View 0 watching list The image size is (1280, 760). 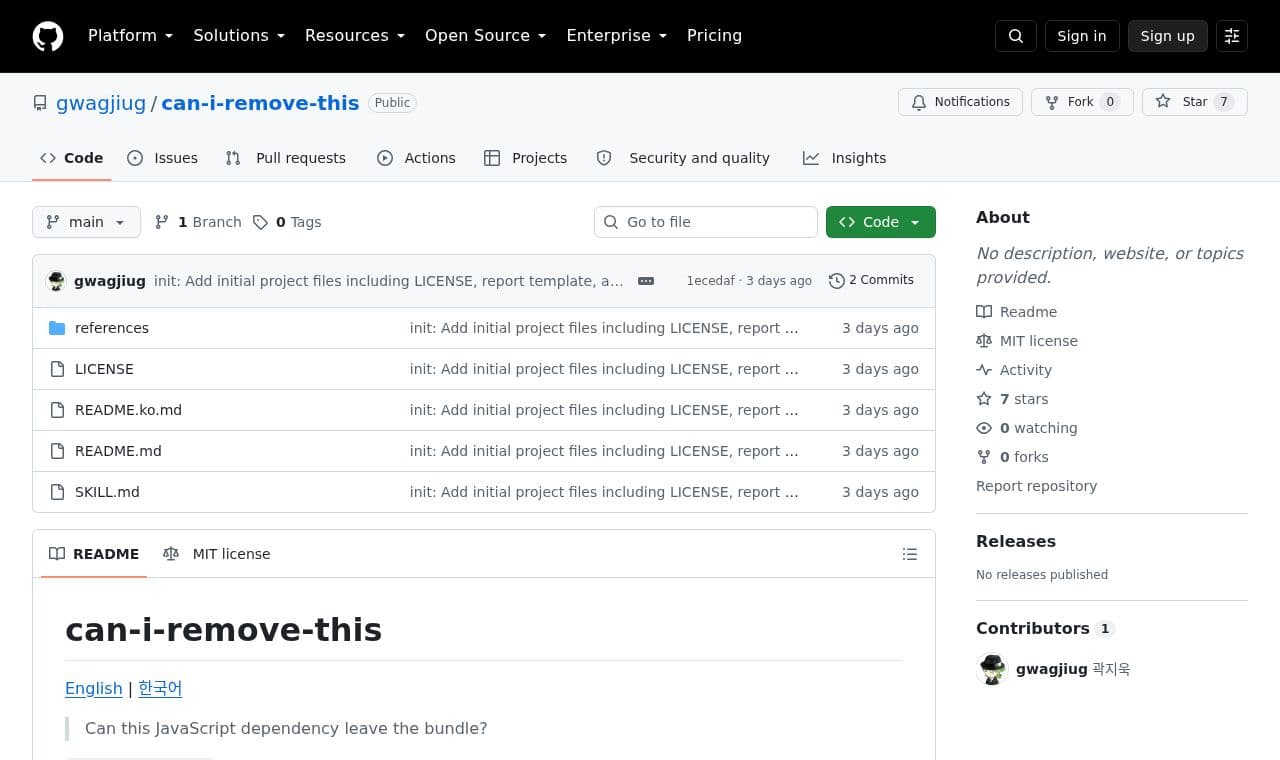1027,428
